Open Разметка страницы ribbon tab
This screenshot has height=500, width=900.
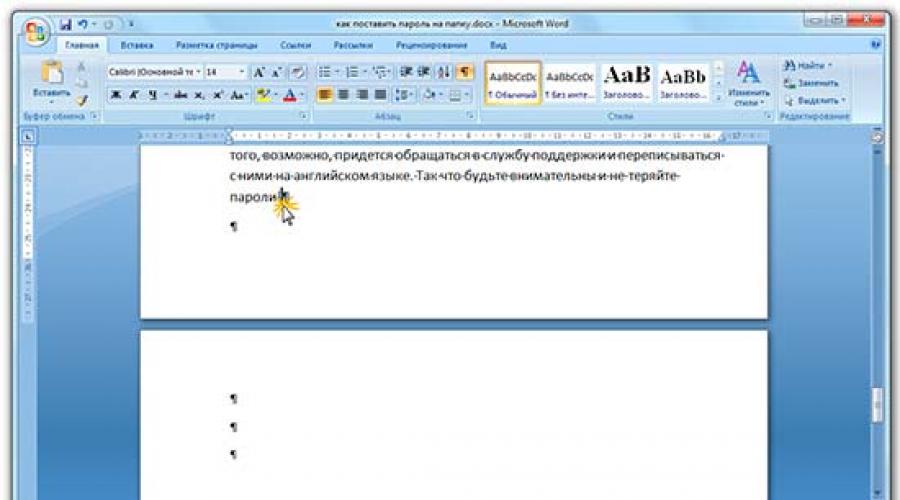pos(216,45)
